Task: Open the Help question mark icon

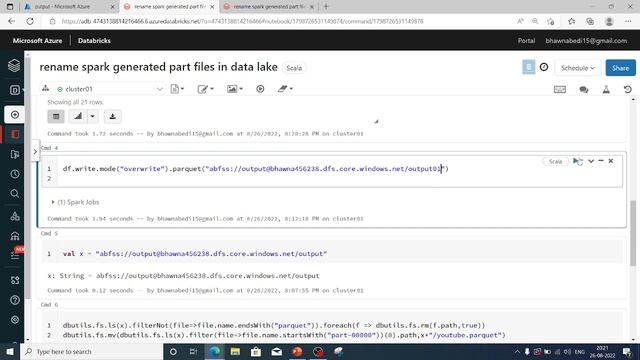Action: [15, 300]
